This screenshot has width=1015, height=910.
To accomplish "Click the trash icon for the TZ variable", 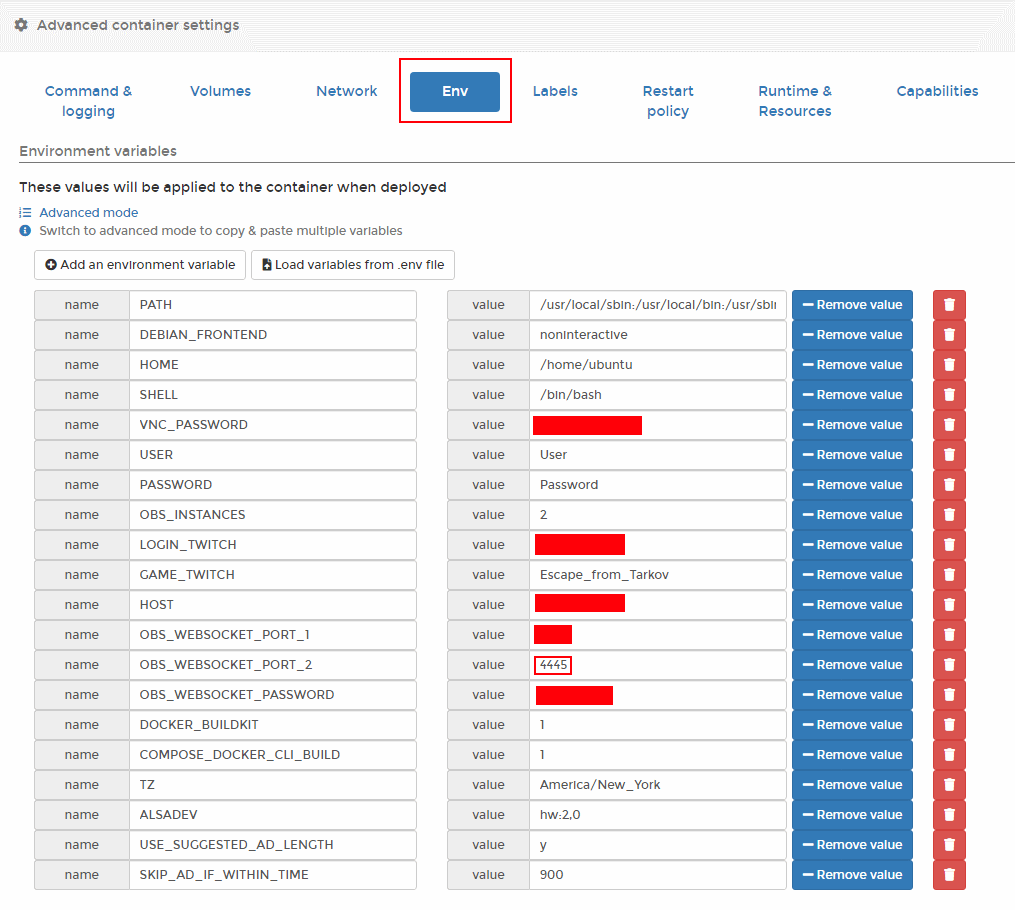I will click(x=949, y=785).
